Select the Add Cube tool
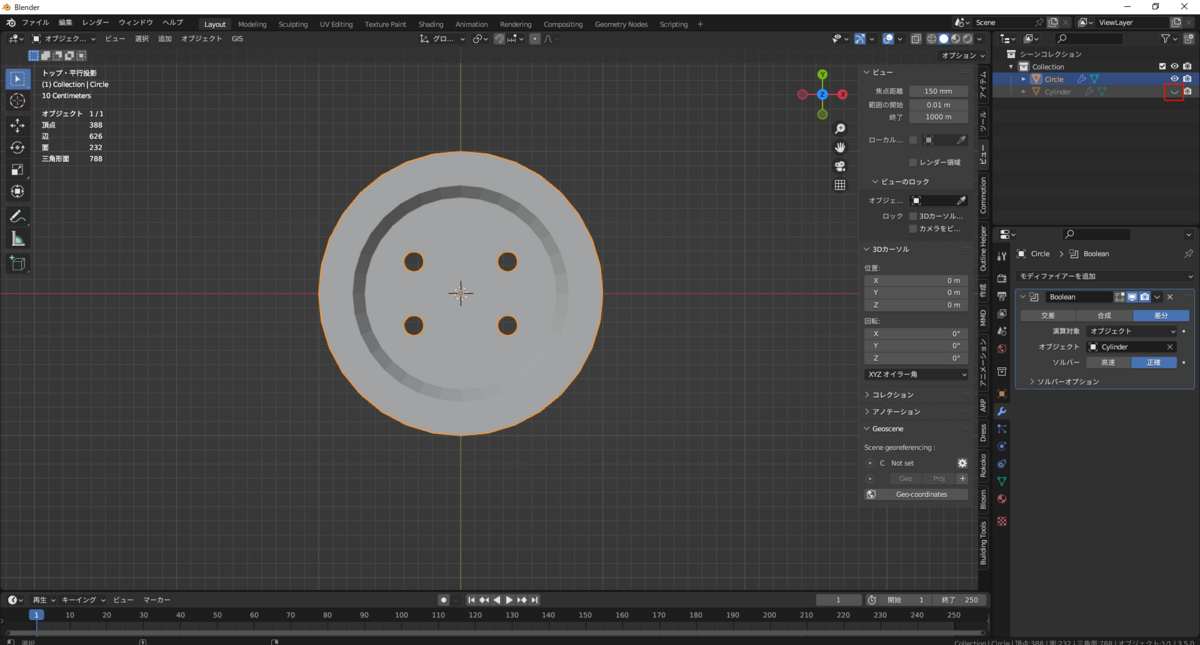 tap(18, 264)
